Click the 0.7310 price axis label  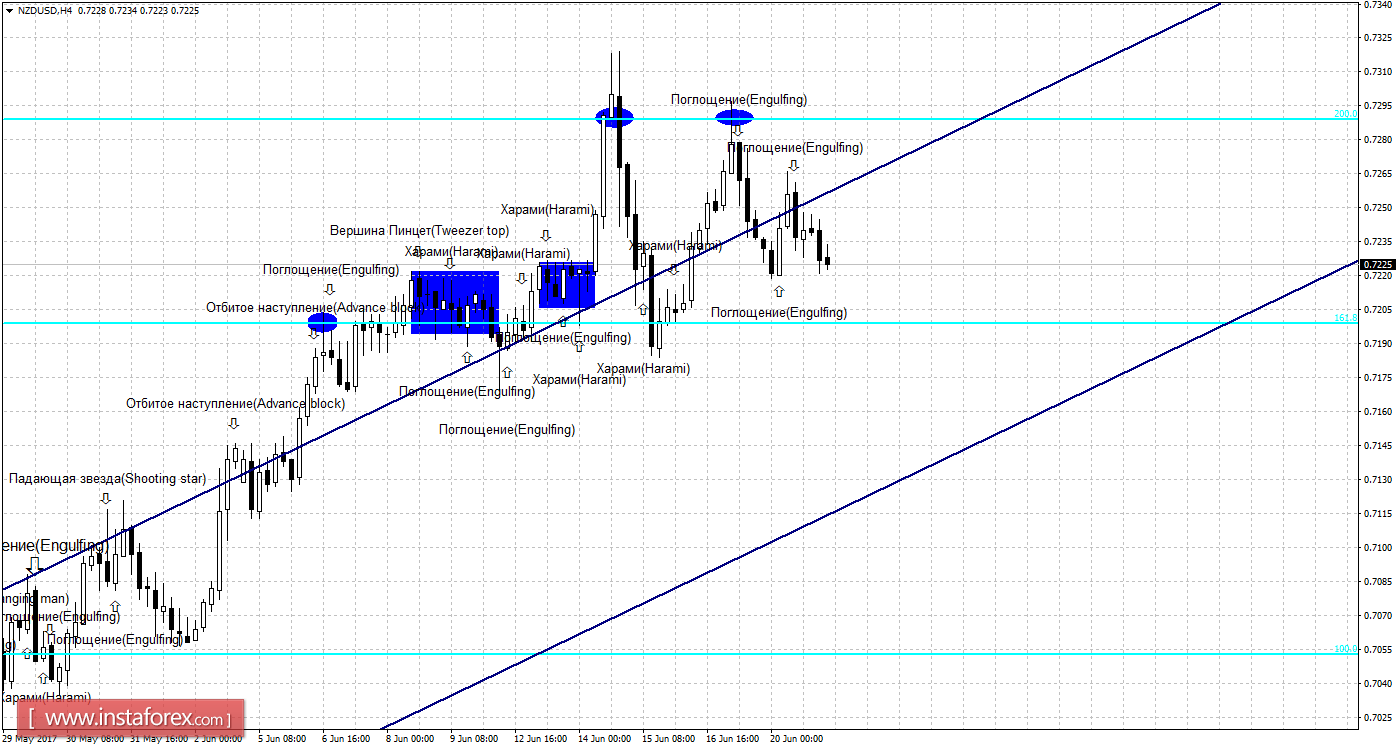(1377, 72)
